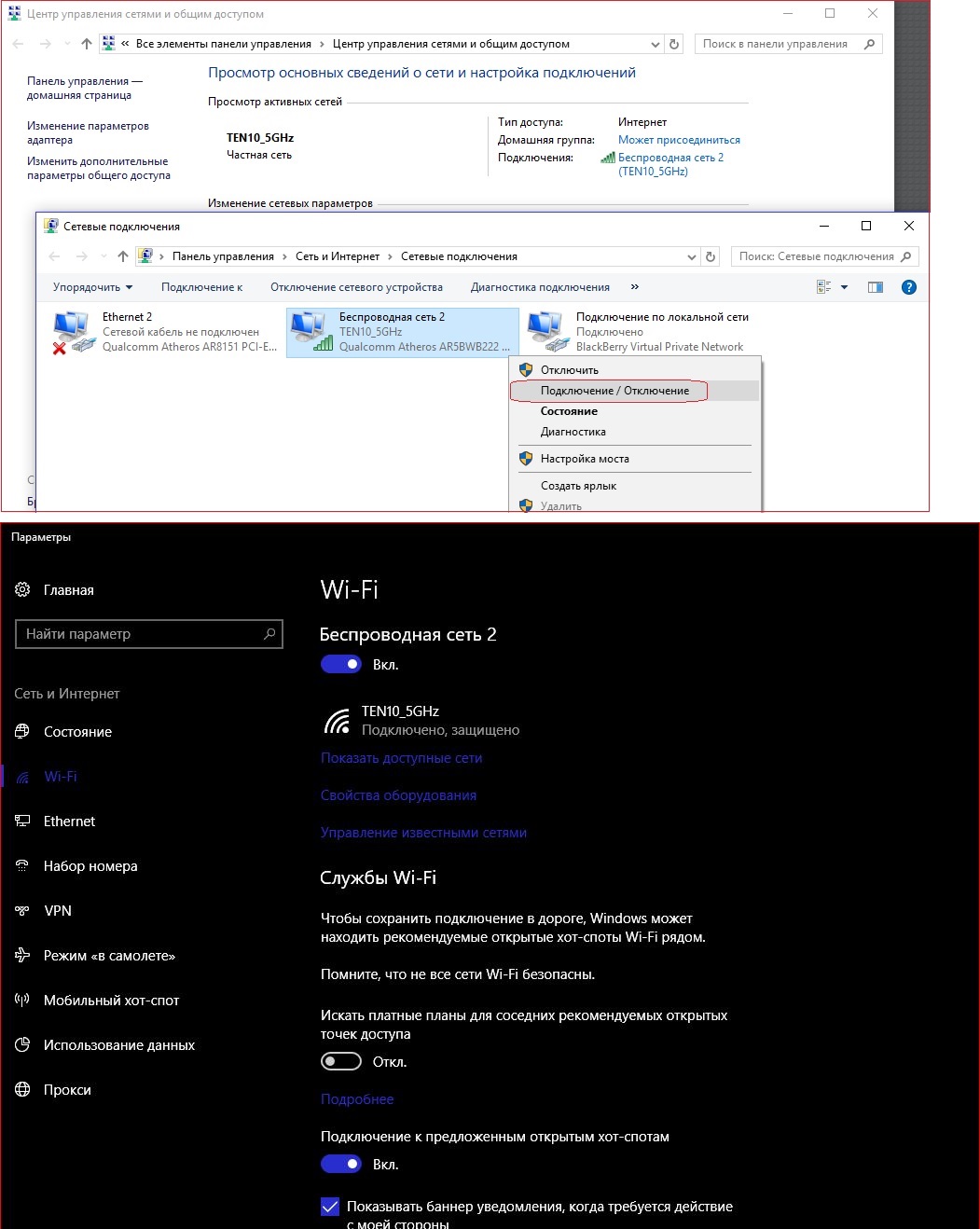
Task: Click magnifier icon in Найти параметр box
Action: (x=269, y=634)
